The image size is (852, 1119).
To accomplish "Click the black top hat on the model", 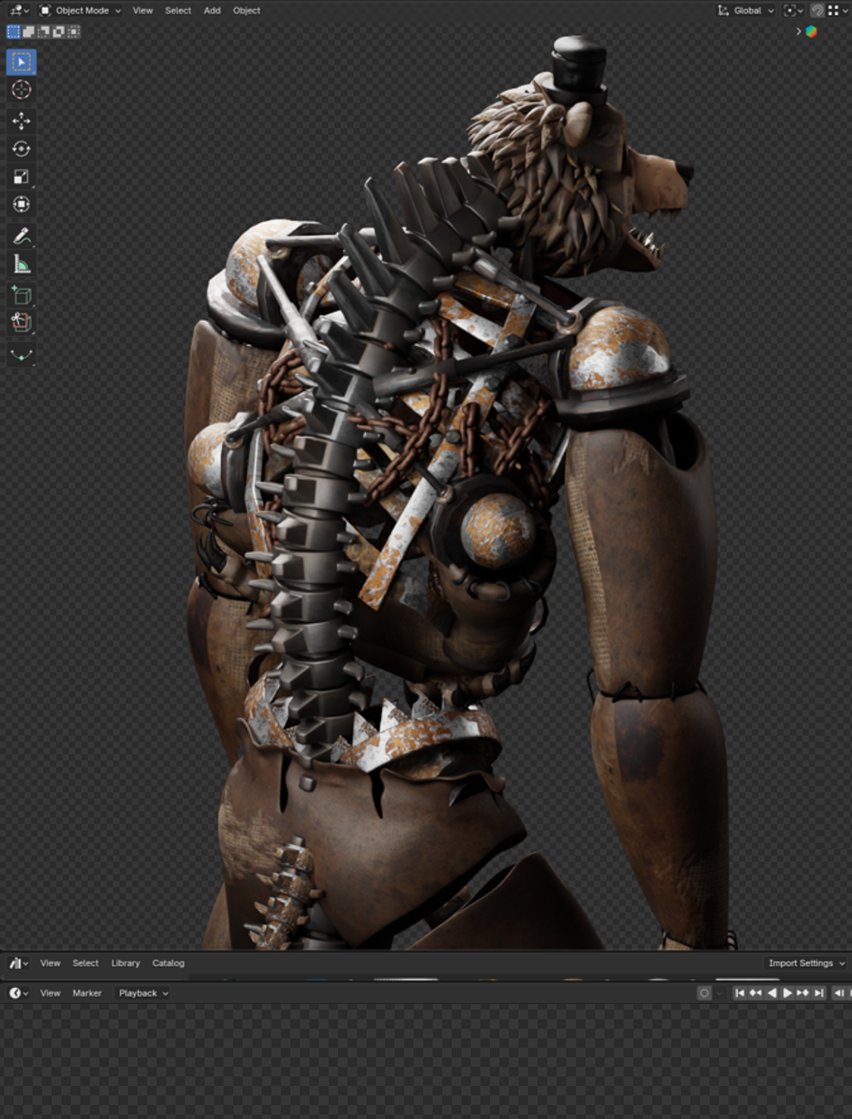I will click(x=577, y=70).
